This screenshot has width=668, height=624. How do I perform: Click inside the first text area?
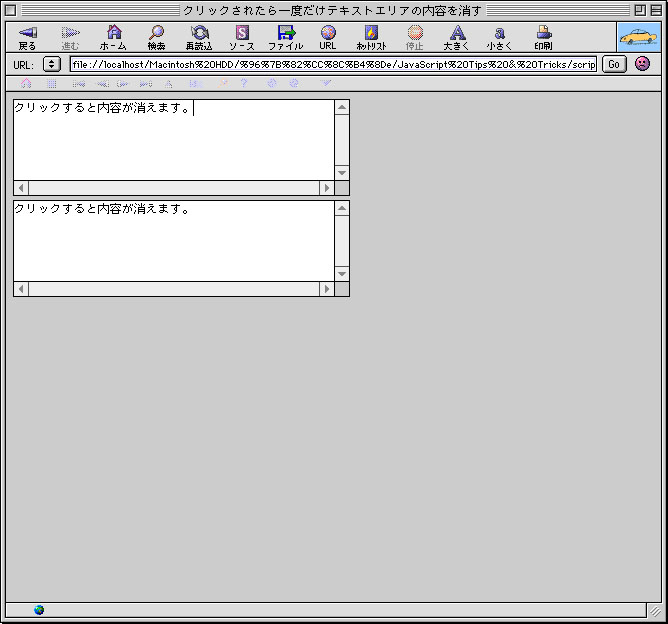(174, 140)
